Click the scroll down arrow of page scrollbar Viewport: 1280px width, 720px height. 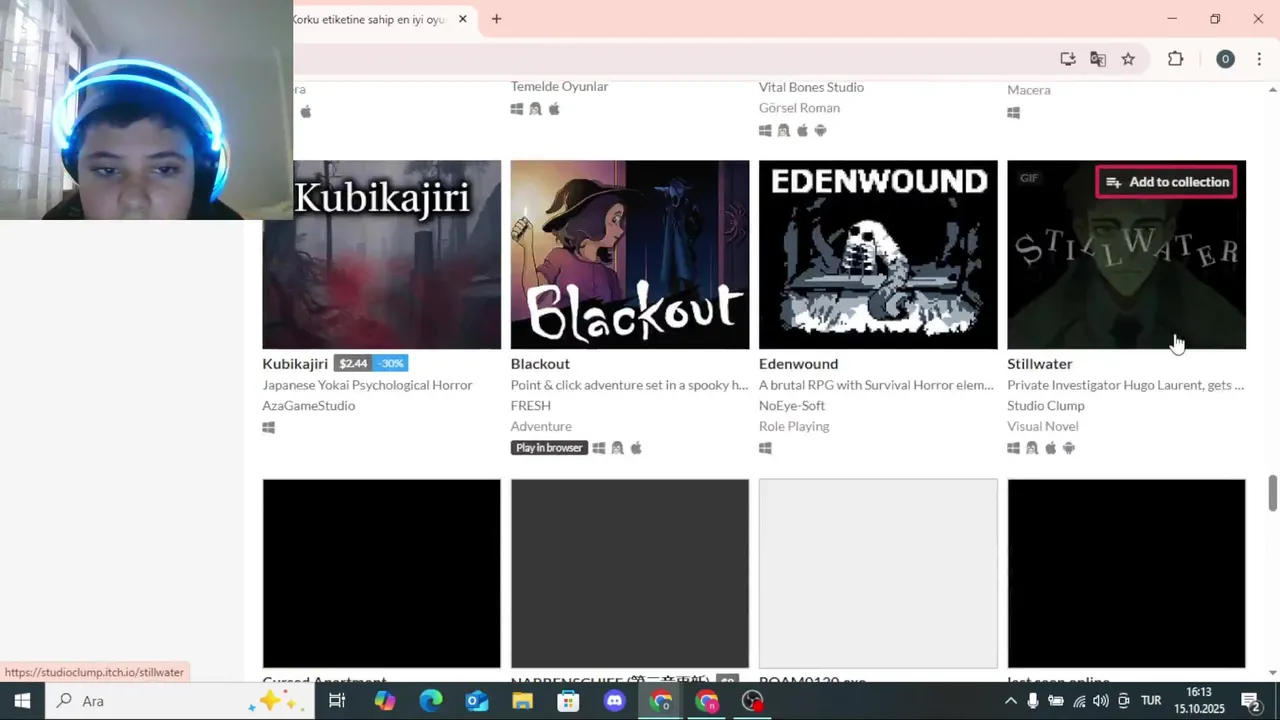[x=1272, y=673]
